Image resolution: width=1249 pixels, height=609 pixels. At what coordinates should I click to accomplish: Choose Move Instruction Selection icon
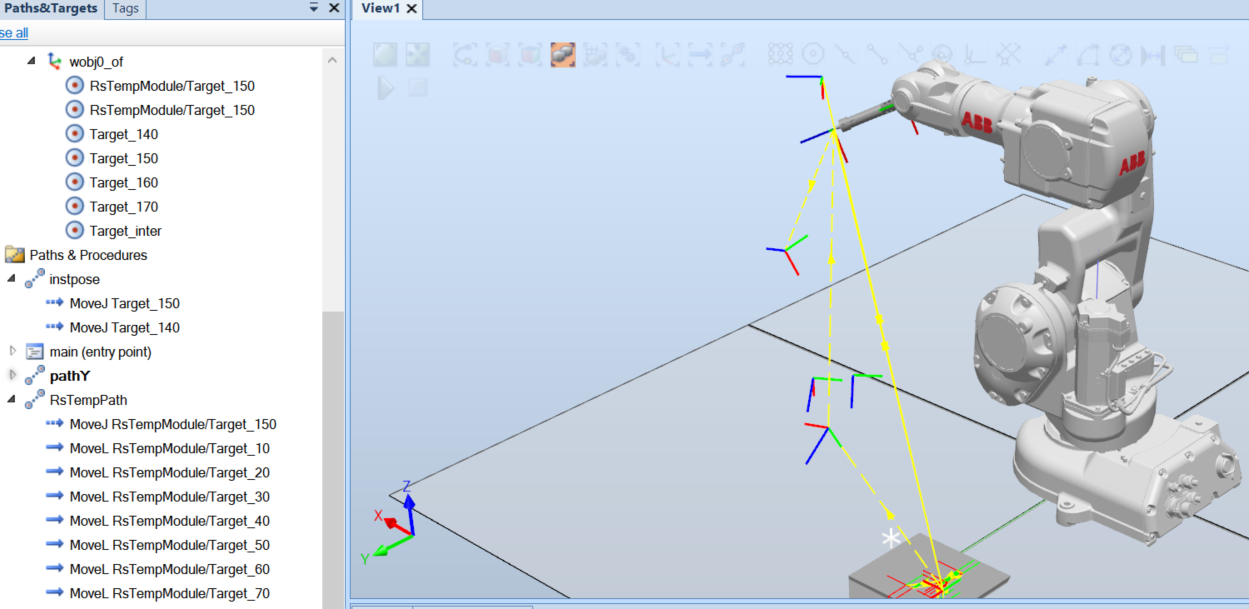coord(700,55)
